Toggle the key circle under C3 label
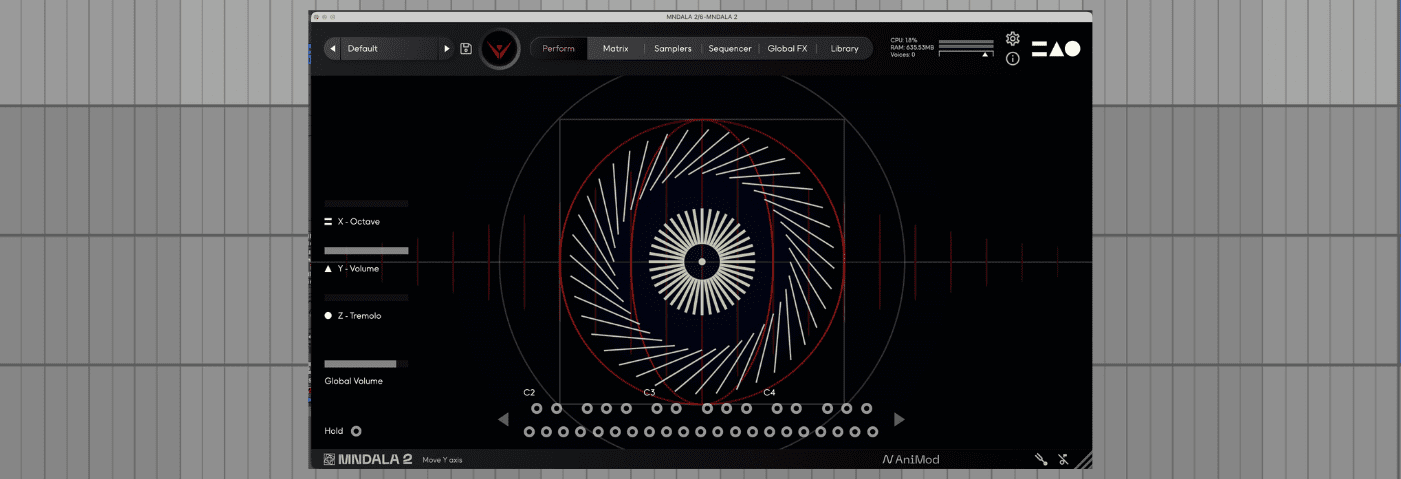Viewport: 1401px width, 479px height. click(x=657, y=408)
